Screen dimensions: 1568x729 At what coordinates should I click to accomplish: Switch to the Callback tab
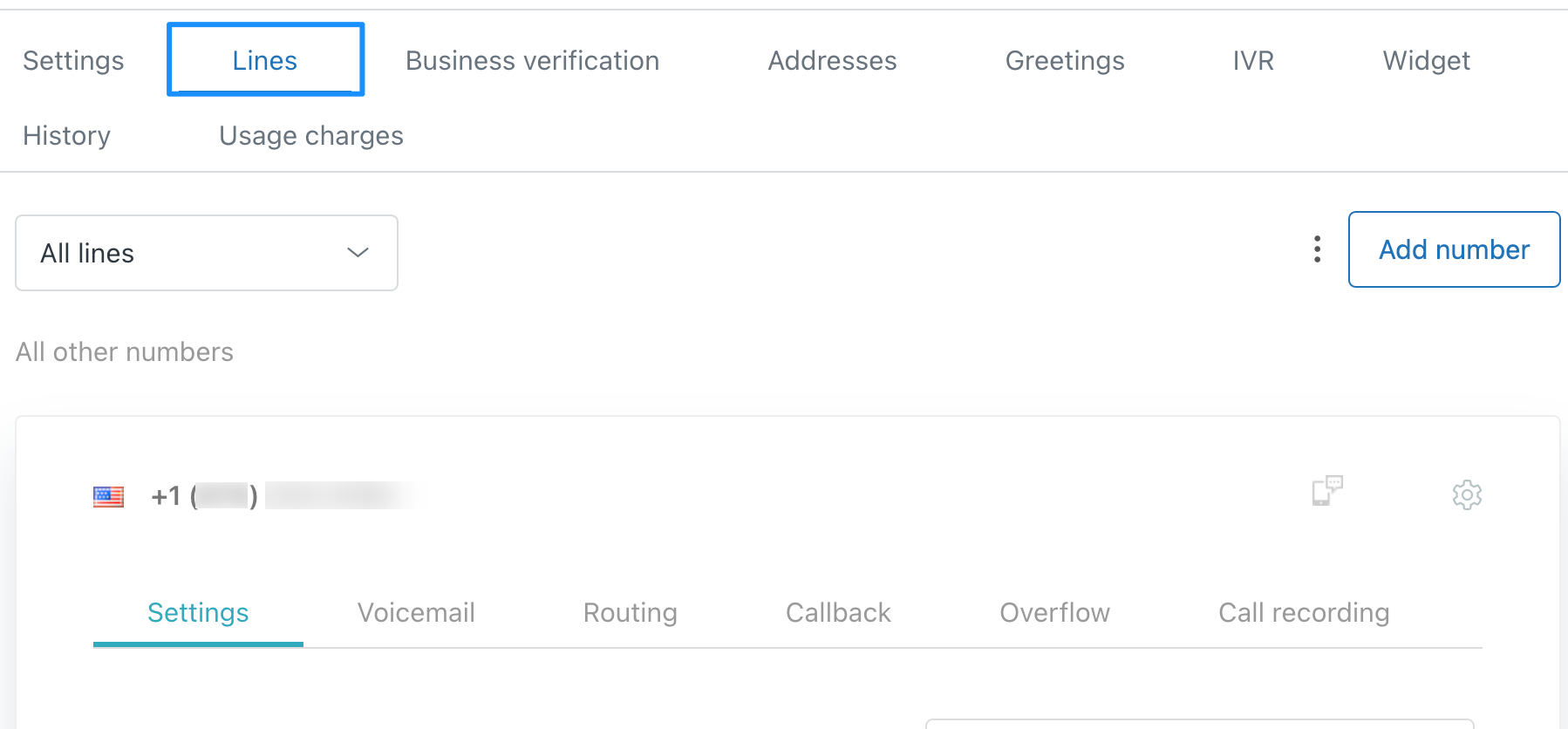(x=838, y=612)
